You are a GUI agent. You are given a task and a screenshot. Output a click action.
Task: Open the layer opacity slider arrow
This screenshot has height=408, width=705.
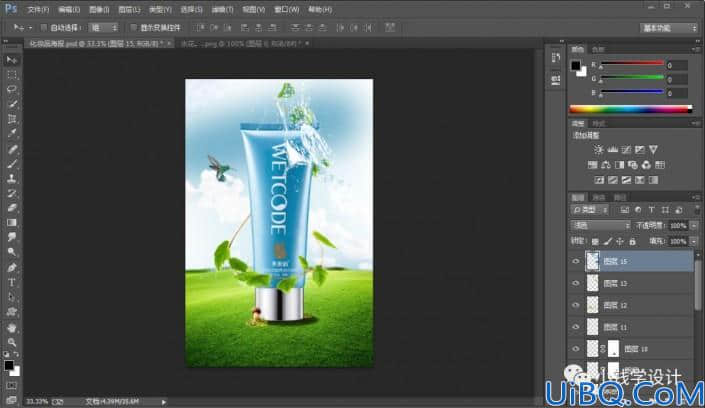tap(694, 226)
